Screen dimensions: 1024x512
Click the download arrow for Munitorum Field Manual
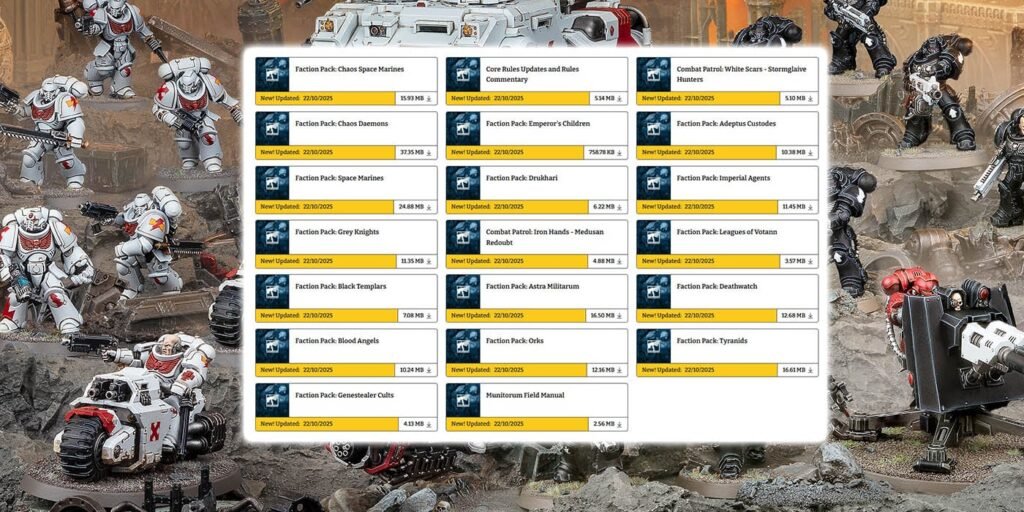620,423
